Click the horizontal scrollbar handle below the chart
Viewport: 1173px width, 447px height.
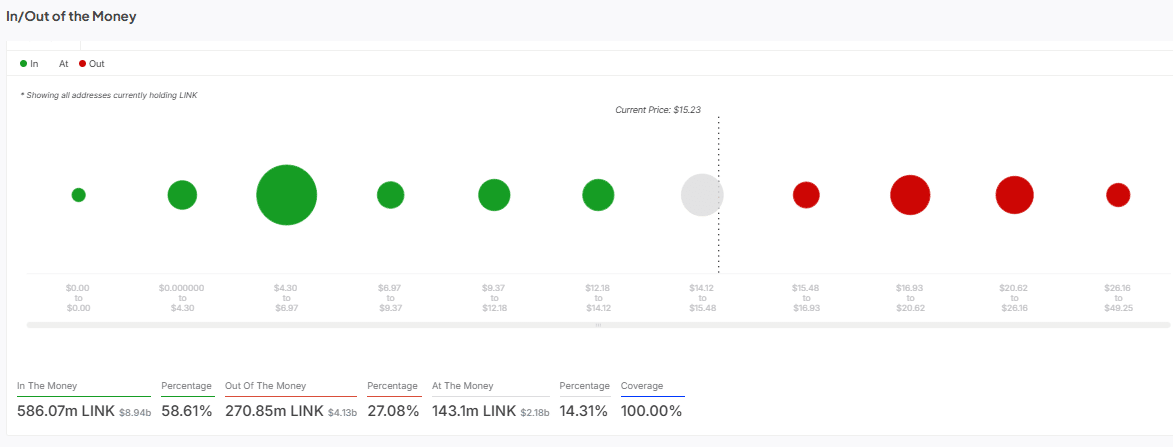pos(598,325)
